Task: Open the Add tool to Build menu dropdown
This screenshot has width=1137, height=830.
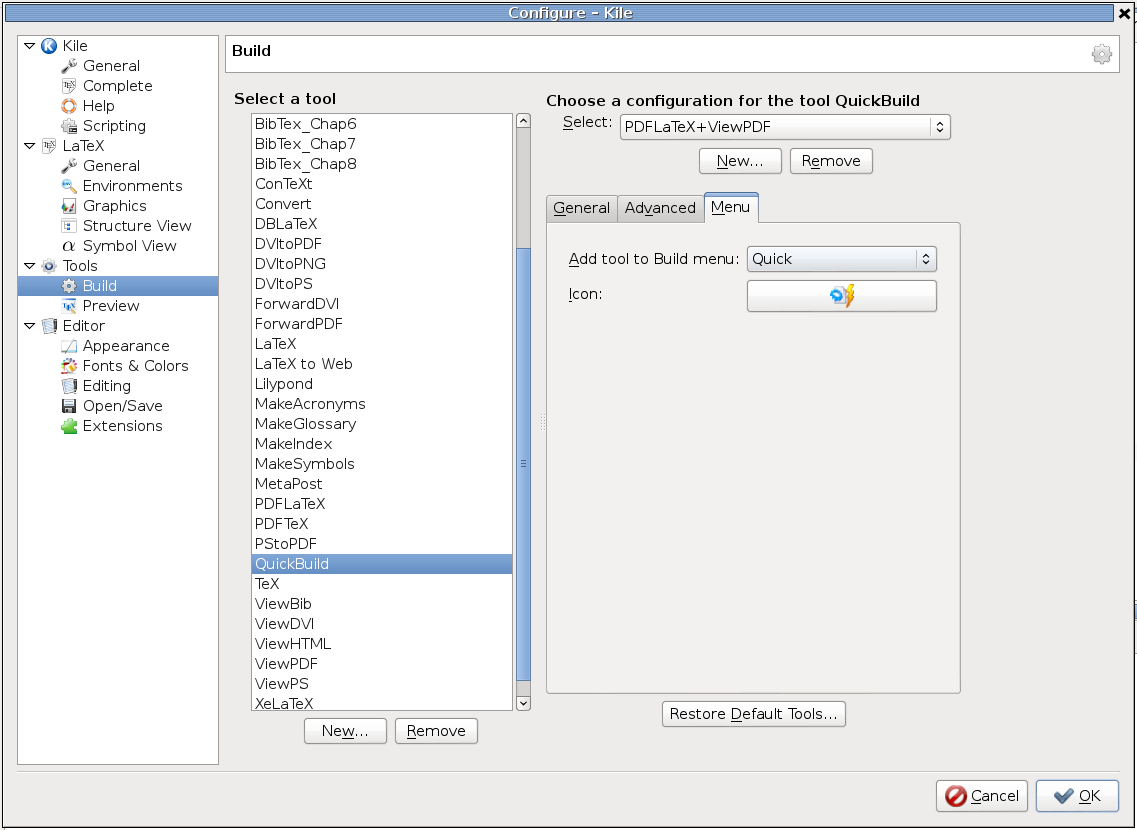Action: coord(841,259)
